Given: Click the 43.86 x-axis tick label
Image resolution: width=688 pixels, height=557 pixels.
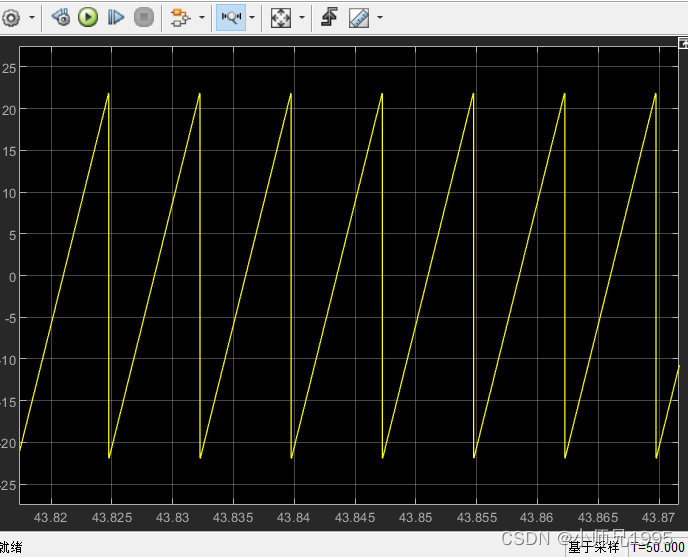Looking at the screenshot, I should click(x=537, y=518).
